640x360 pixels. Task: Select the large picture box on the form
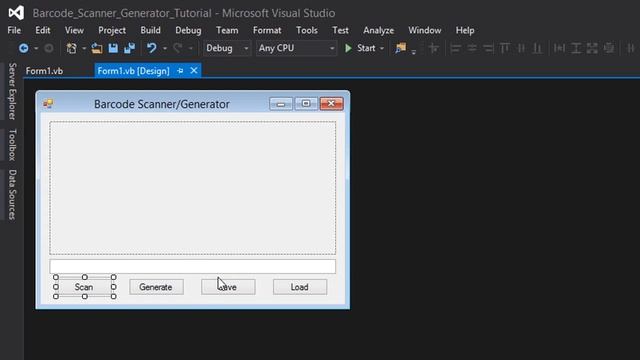pyautogui.click(x=193, y=188)
